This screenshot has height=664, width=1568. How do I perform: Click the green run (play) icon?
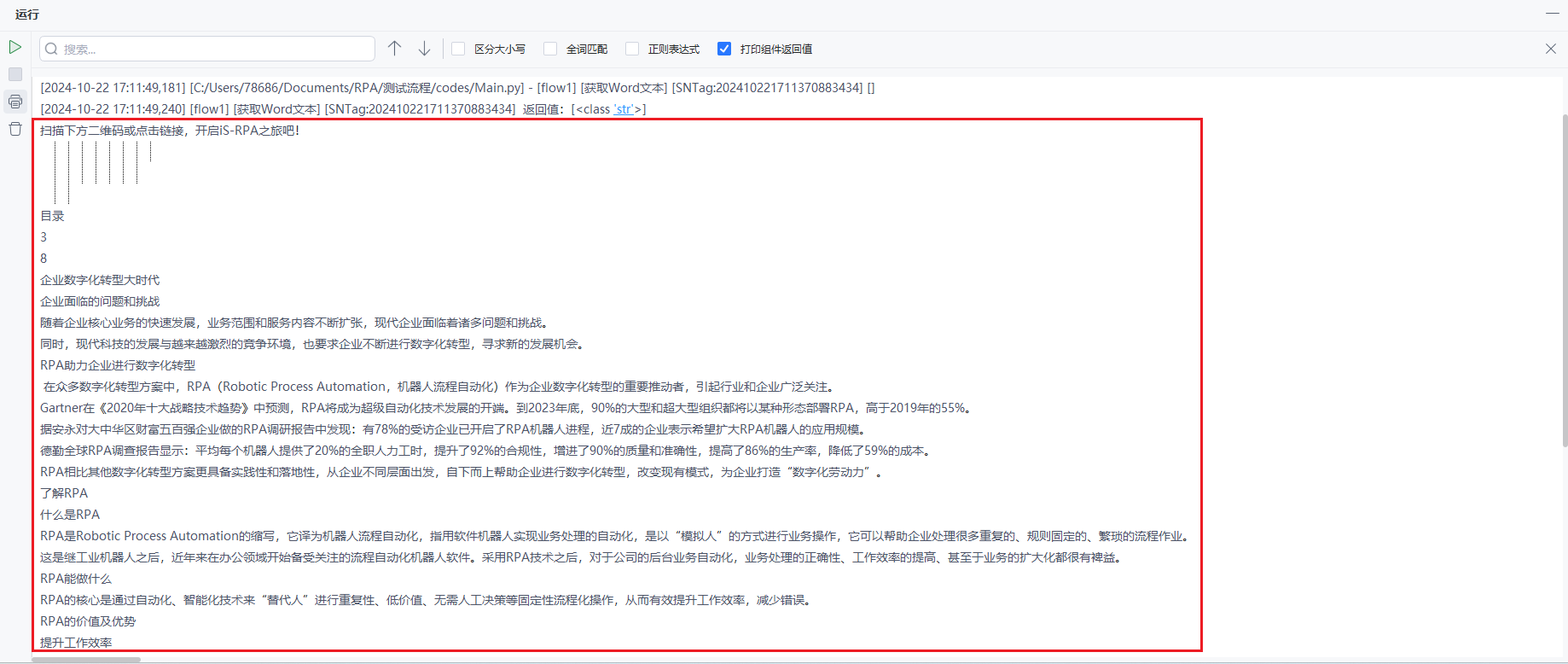tap(15, 47)
